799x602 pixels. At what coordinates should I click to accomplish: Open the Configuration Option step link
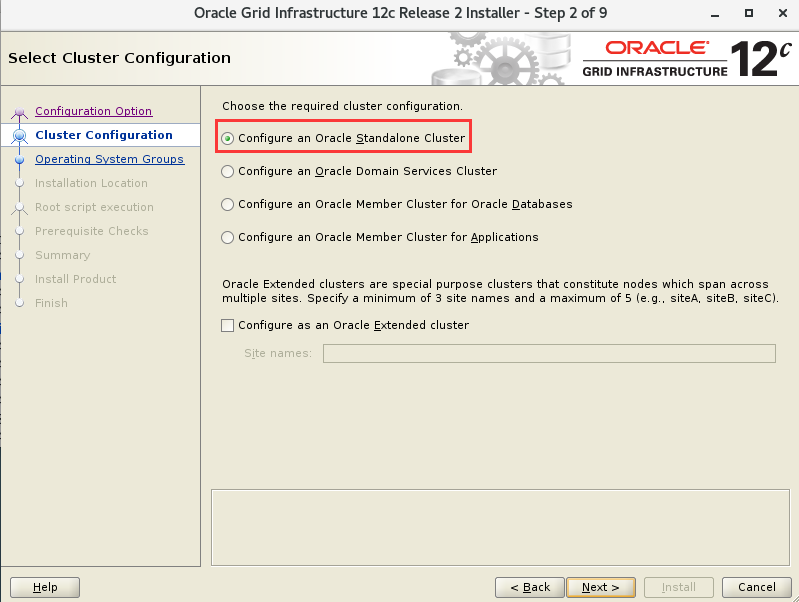93,111
